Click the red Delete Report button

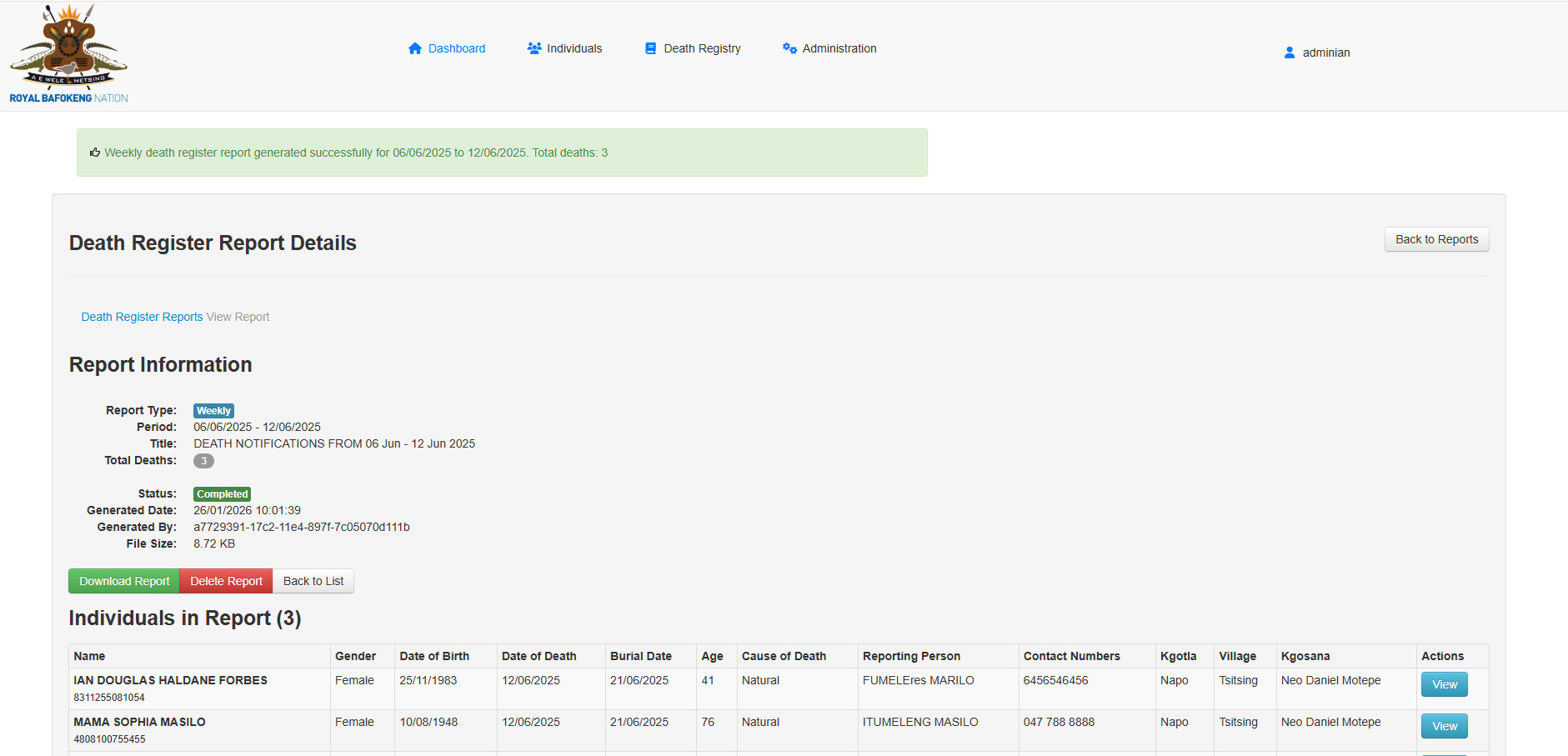pyautogui.click(x=226, y=581)
